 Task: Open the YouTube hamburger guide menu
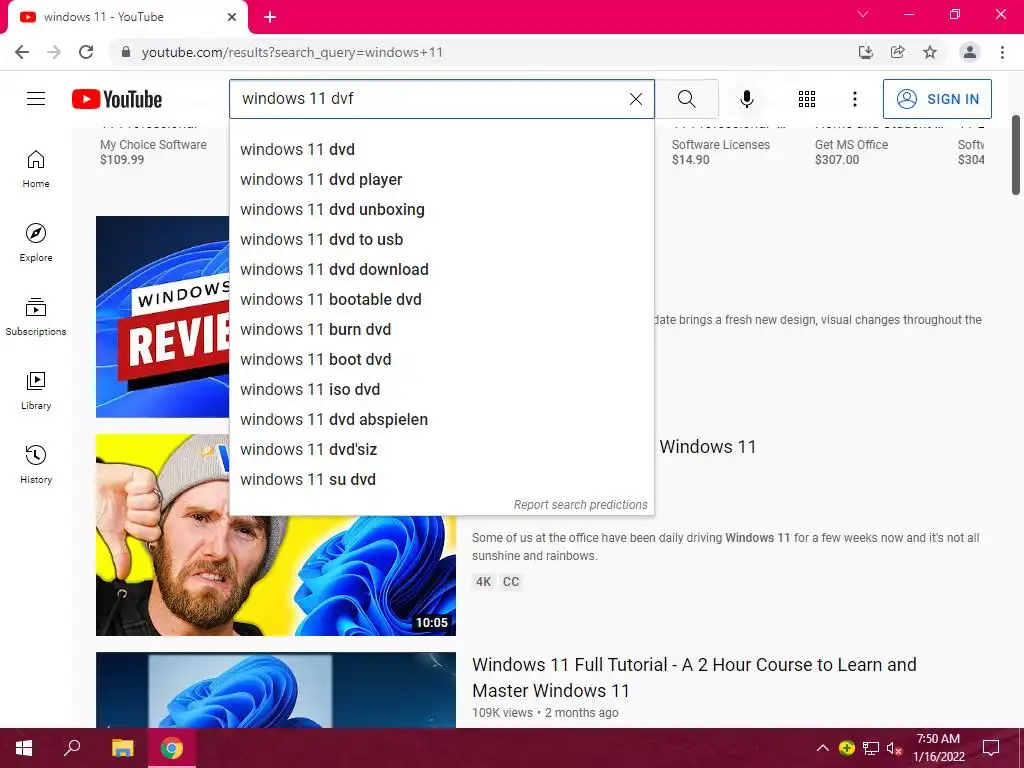36,99
